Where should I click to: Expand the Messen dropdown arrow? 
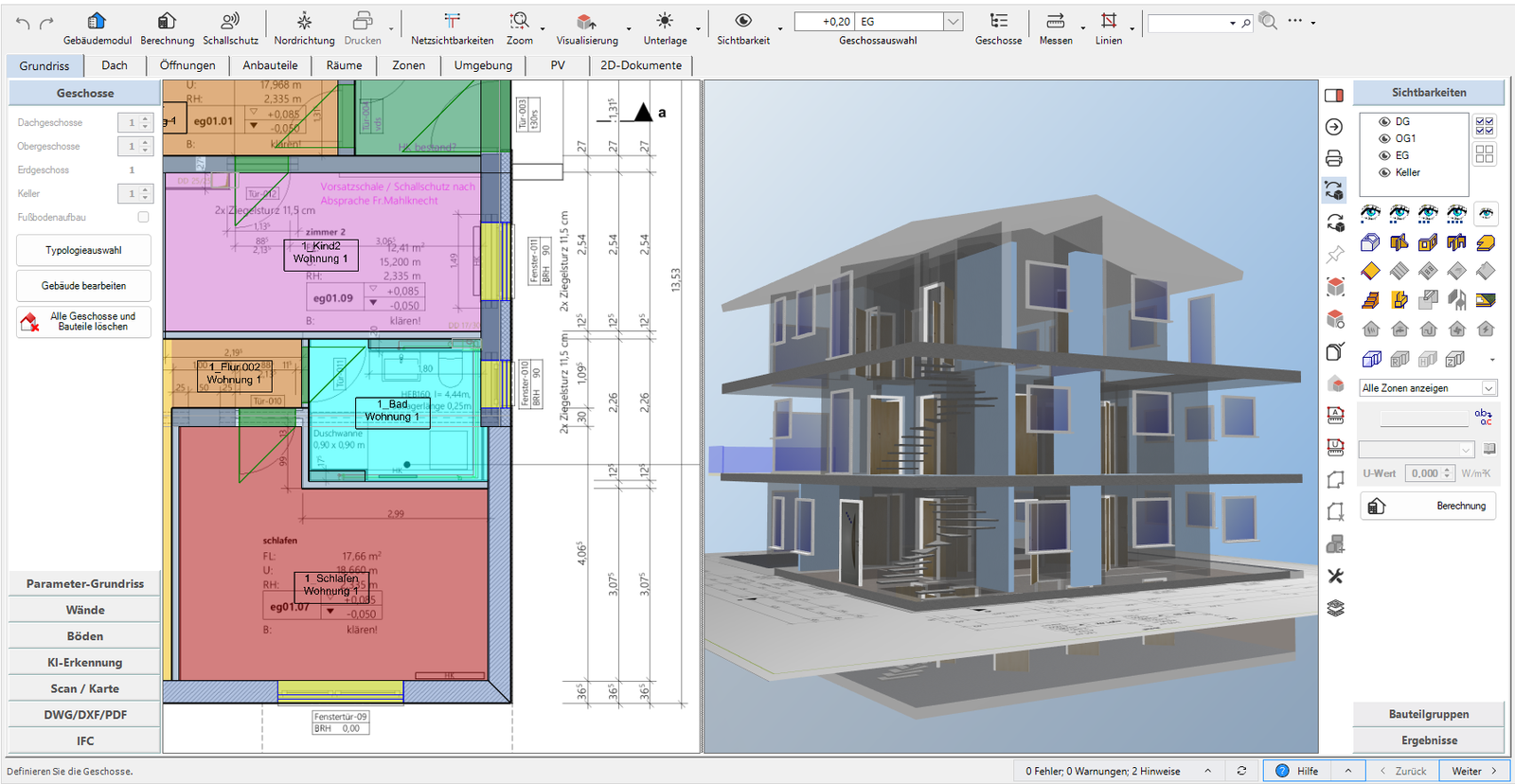pos(1083,27)
